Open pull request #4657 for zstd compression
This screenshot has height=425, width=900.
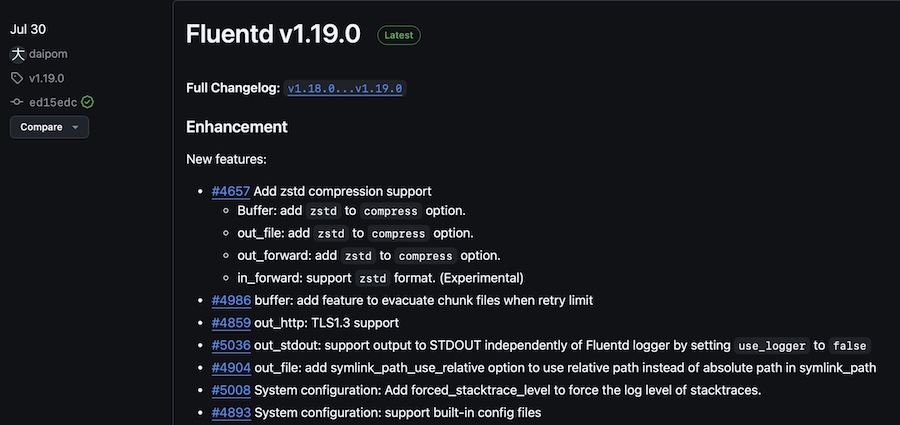coord(231,191)
